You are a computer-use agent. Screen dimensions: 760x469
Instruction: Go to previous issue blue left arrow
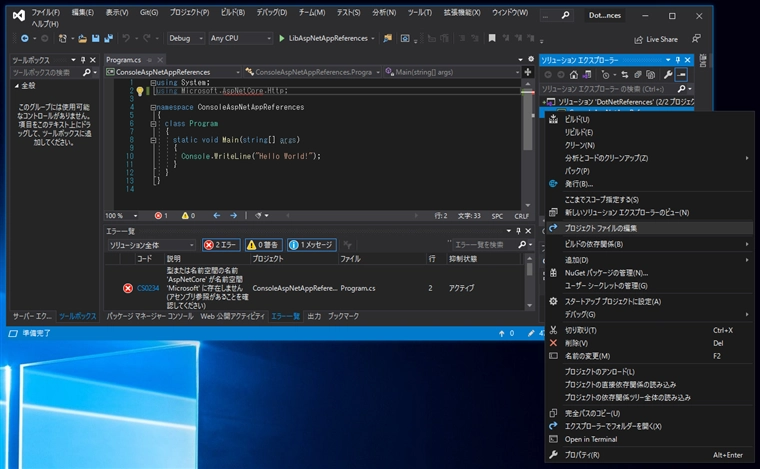coord(217,216)
